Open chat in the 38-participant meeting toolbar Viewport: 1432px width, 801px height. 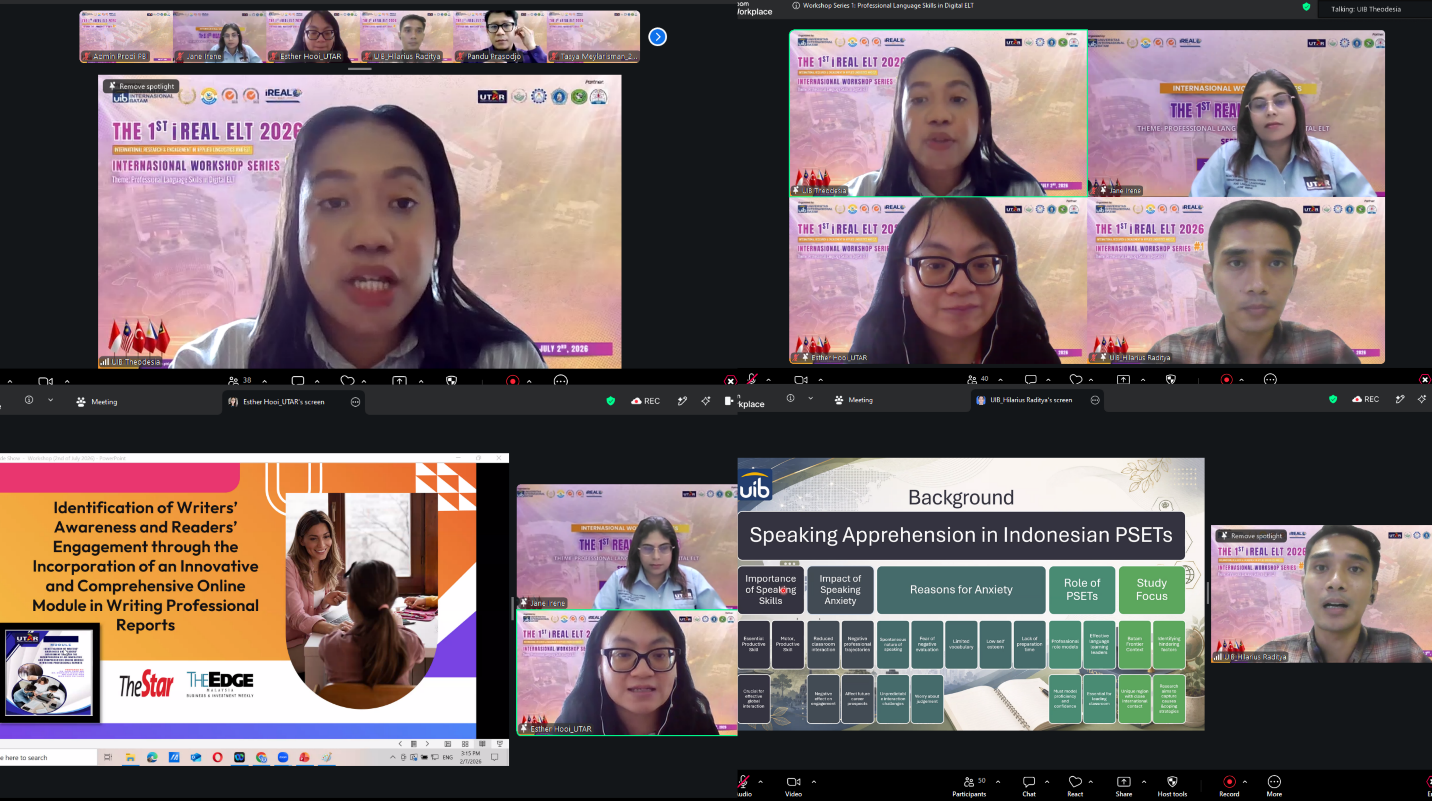click(x=298, y=381)
